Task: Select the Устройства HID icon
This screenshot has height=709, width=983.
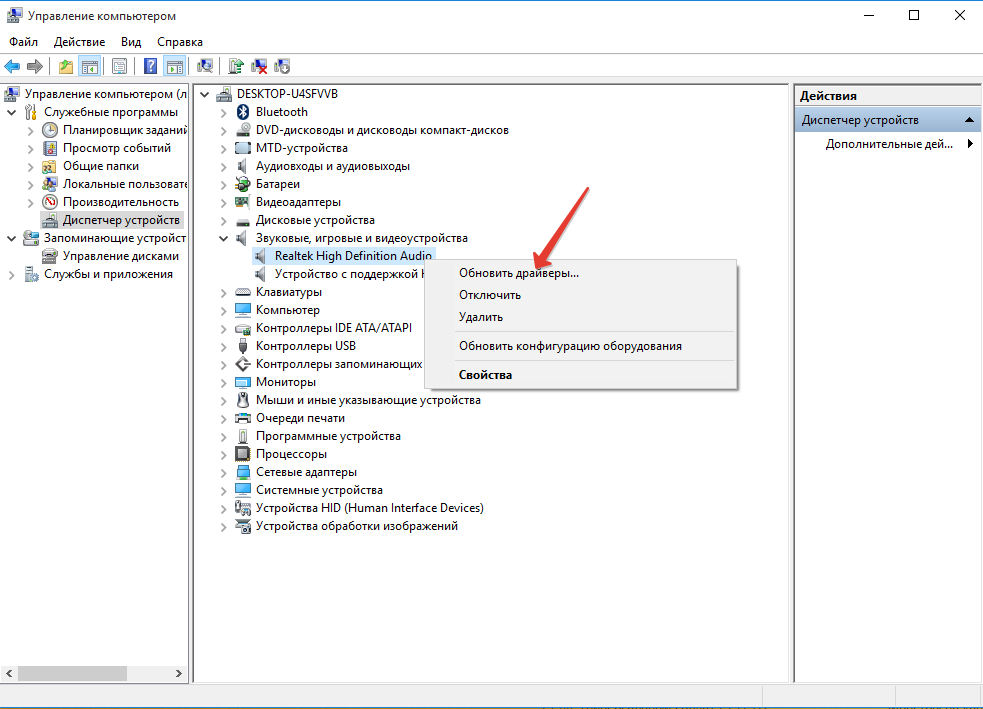Action: [243, 508]
